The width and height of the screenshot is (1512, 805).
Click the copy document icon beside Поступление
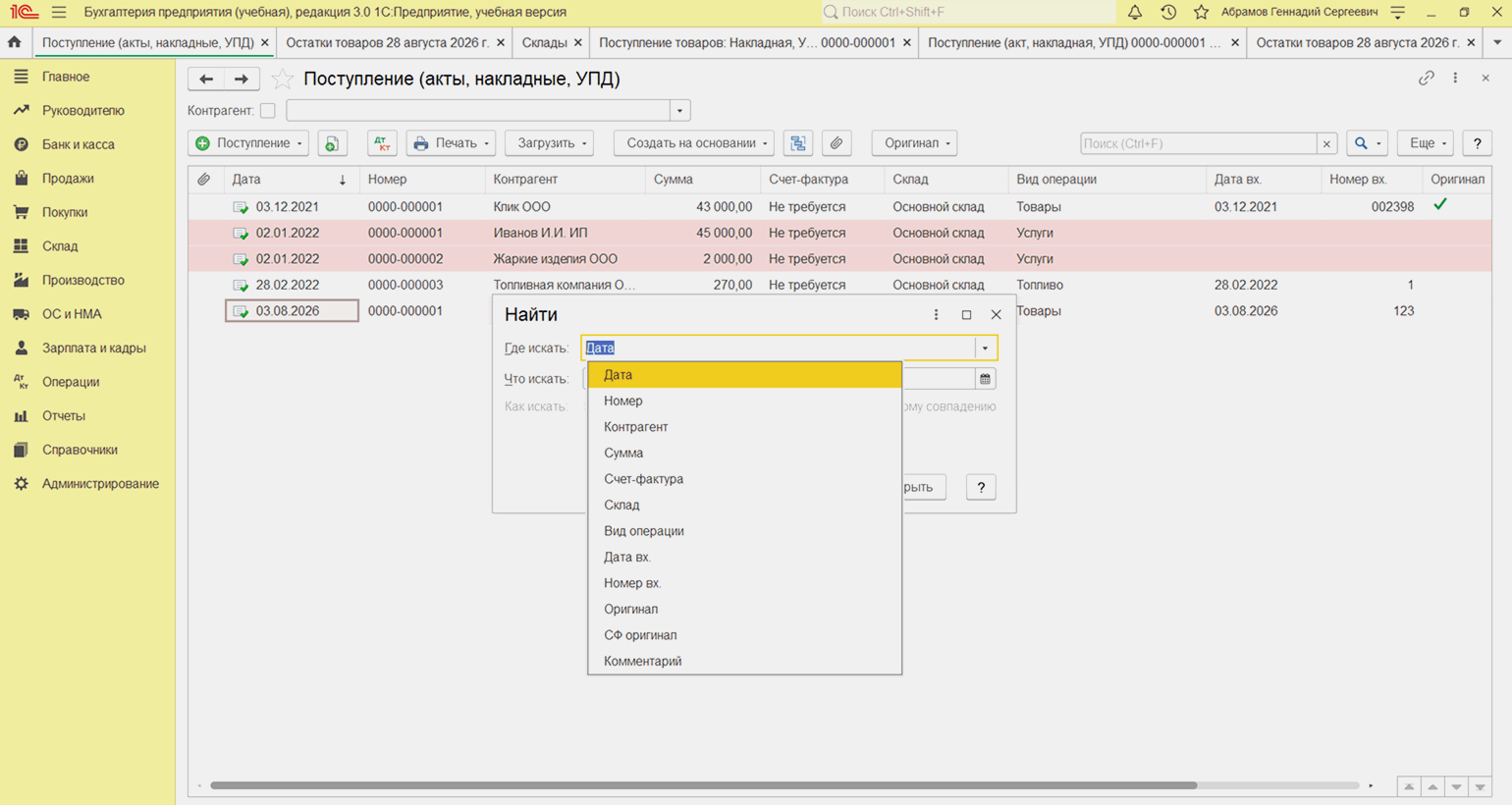[x=332, y=143]
